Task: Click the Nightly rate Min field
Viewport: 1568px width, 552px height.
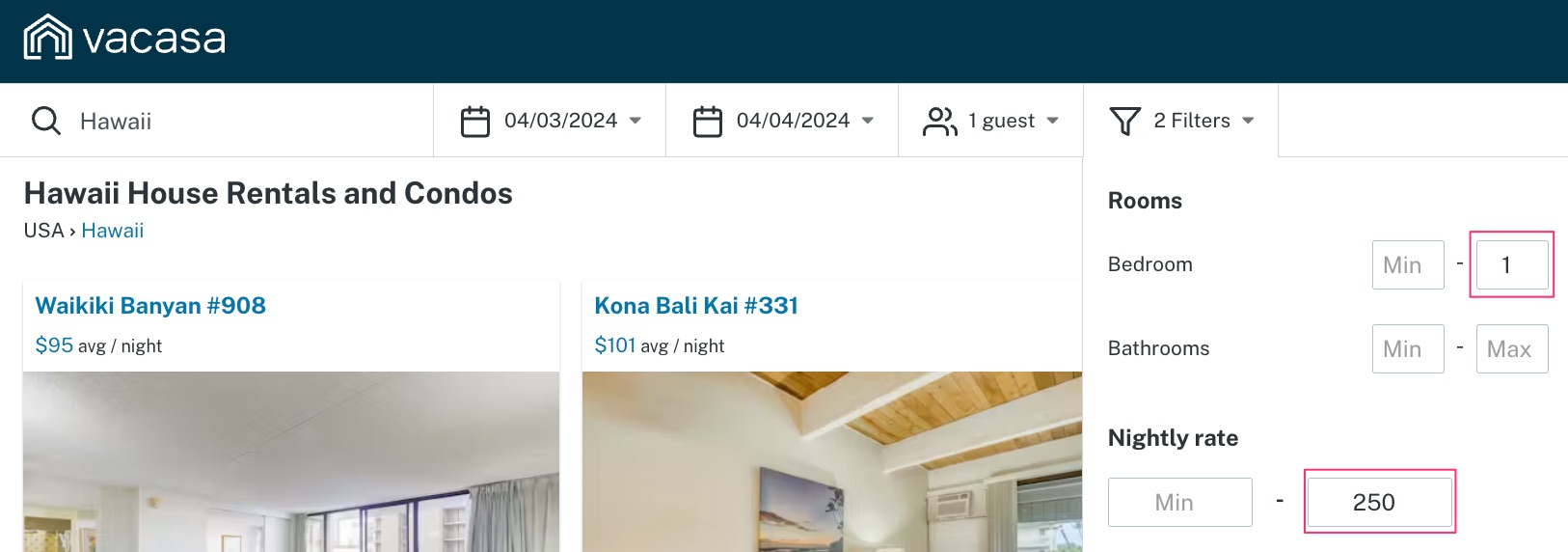Action: (x=1180, y=502)
